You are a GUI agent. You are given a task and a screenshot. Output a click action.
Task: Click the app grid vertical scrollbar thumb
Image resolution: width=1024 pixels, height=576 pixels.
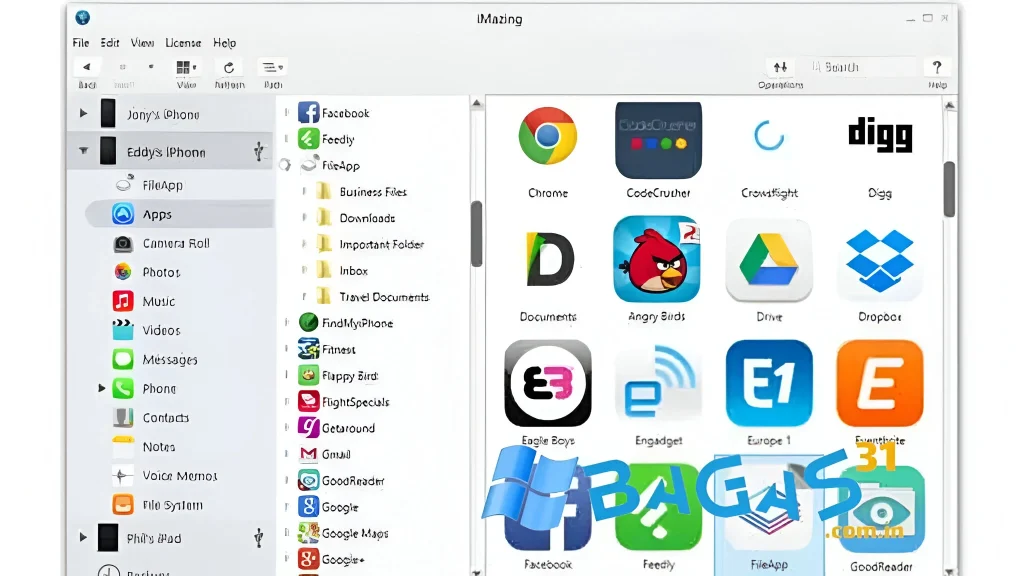[950, 189]
